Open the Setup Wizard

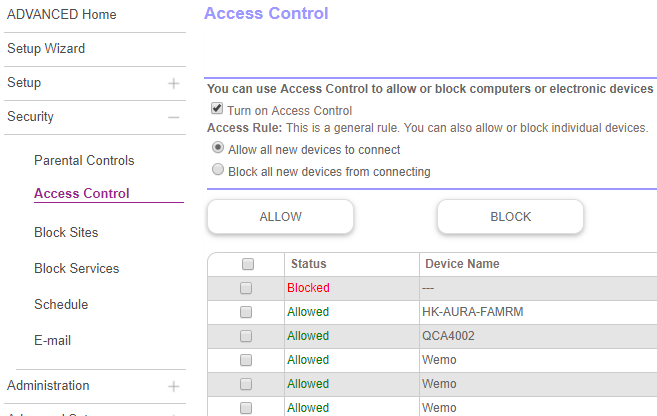(46, 49)
